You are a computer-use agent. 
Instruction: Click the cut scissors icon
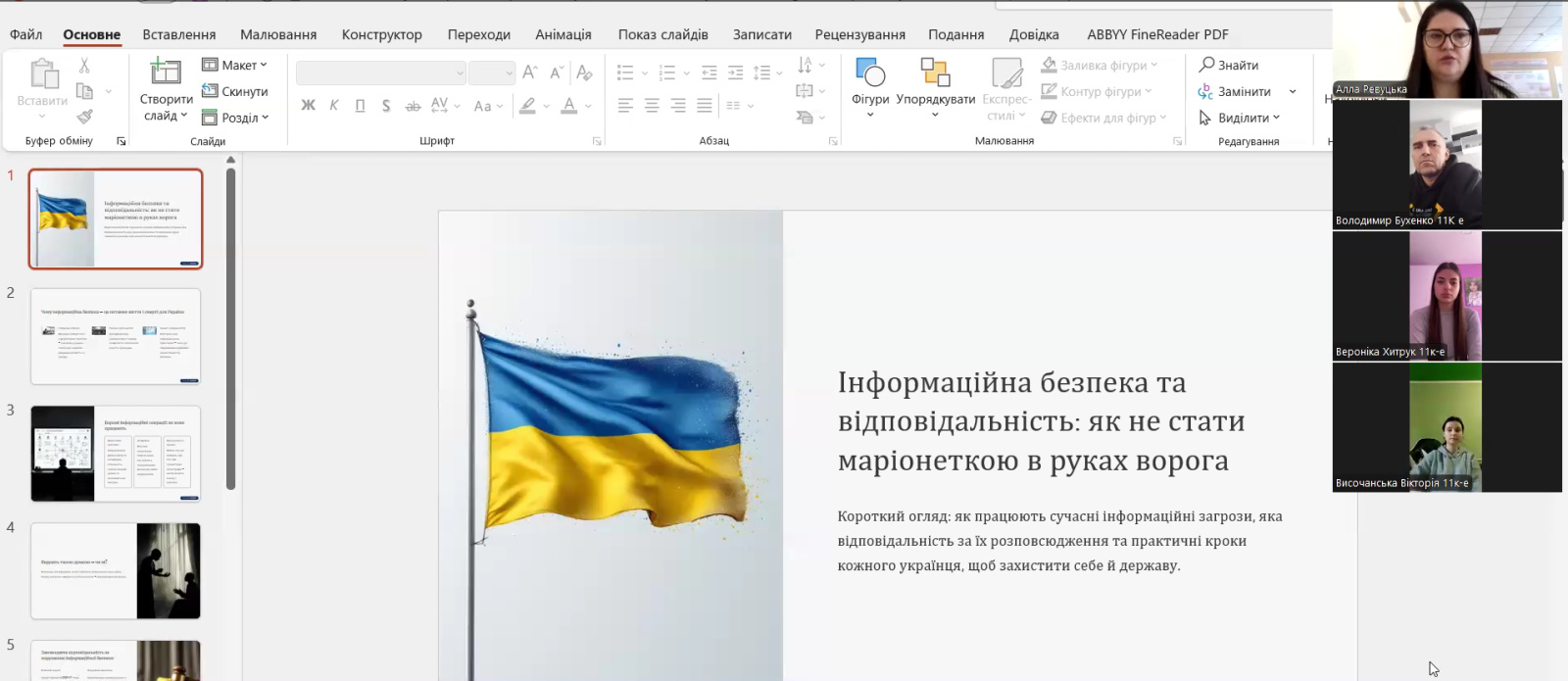click(84, 66)
